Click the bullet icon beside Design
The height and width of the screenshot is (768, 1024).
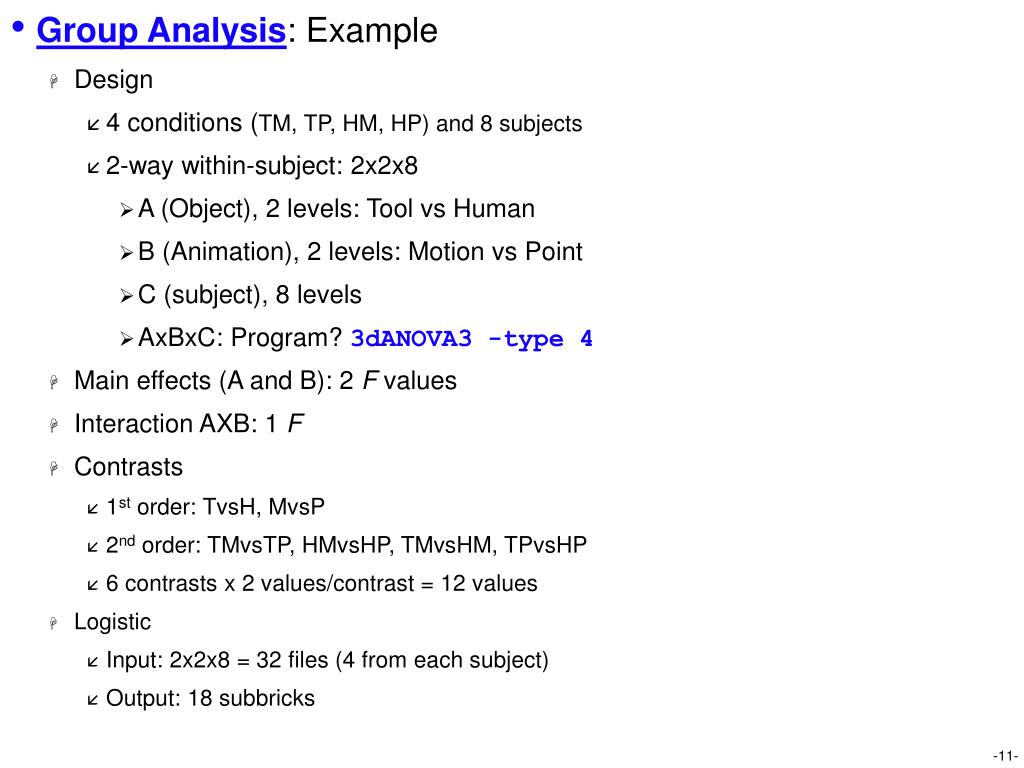tap(55, 81)
